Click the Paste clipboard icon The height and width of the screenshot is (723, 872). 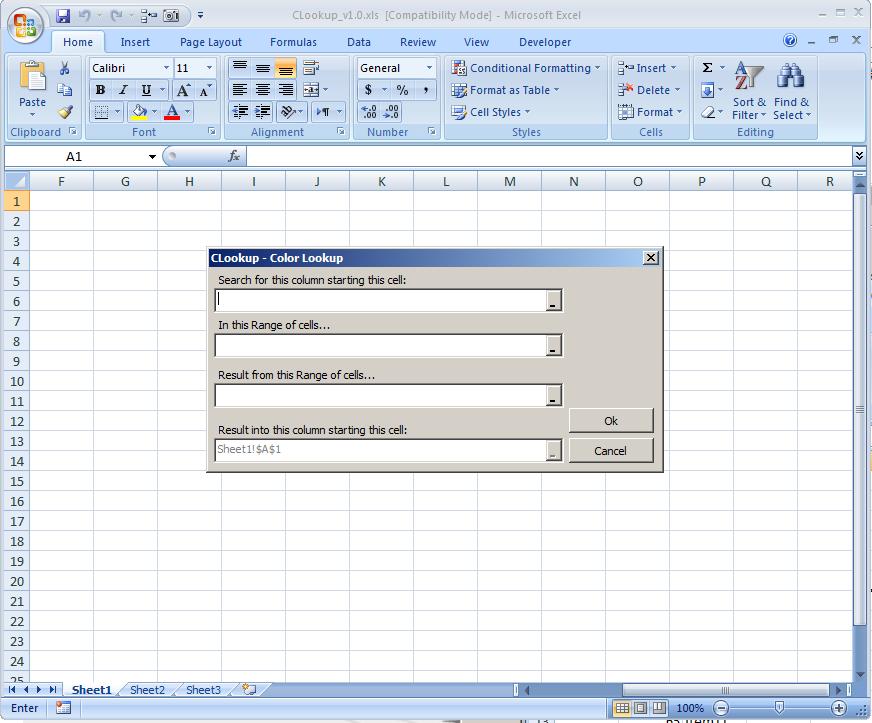pyautogui.click(x=32, y=76)
